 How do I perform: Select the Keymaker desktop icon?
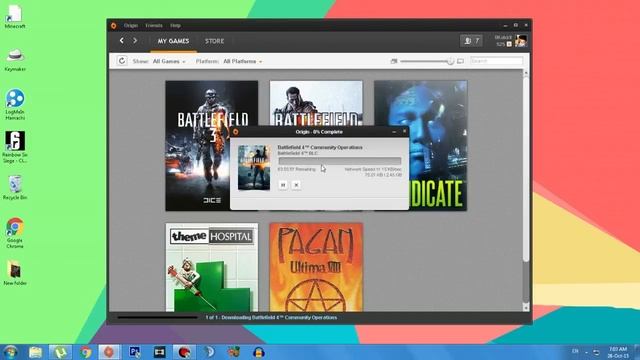coord(15,60)
